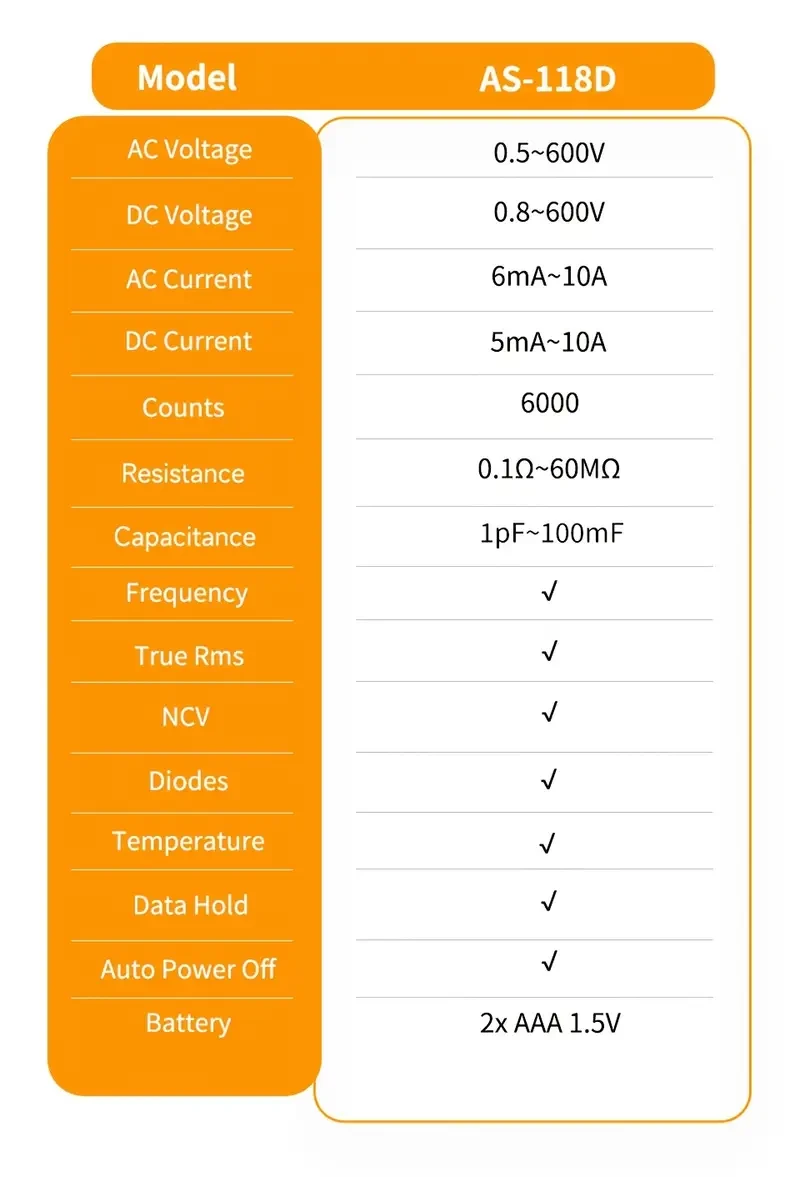Click the AC Voltage label
Image resolution: width=800 pixels, height=1177 pixels.
click(x=189, y=150)
